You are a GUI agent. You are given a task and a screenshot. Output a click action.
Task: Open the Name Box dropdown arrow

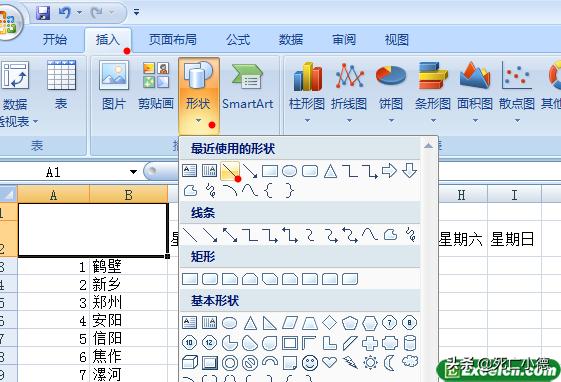pyautogui.click(x=133, y=172)
